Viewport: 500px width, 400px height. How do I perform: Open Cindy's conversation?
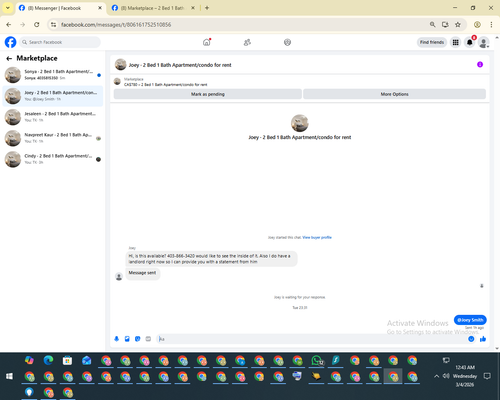53,159
